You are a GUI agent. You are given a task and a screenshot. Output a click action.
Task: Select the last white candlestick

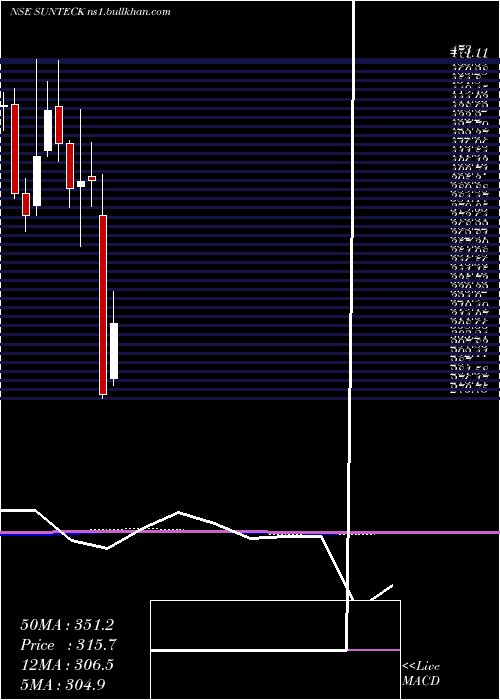coord(114,351)
